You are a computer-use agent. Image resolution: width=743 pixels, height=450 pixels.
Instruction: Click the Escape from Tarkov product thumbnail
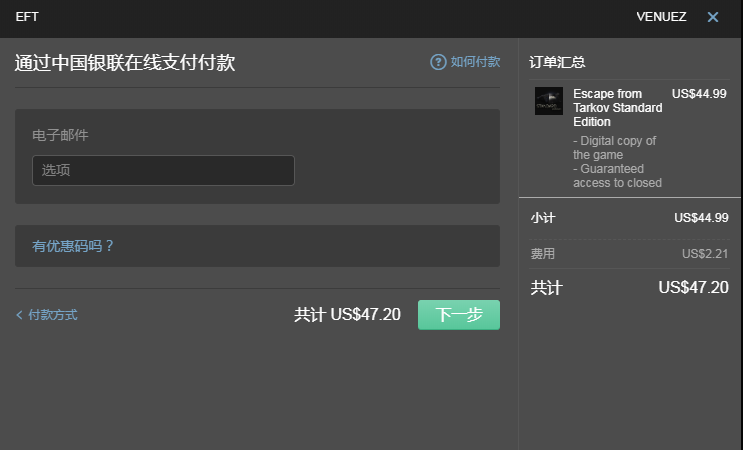[x=548, y=101]
